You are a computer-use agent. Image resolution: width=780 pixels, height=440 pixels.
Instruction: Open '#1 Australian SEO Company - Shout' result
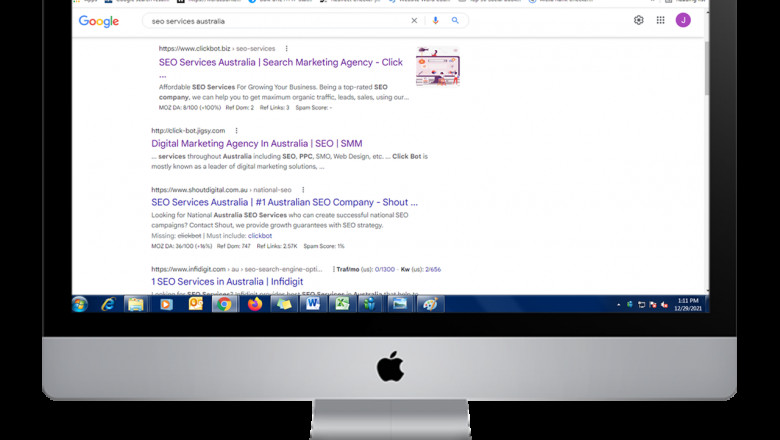[285, 202]
